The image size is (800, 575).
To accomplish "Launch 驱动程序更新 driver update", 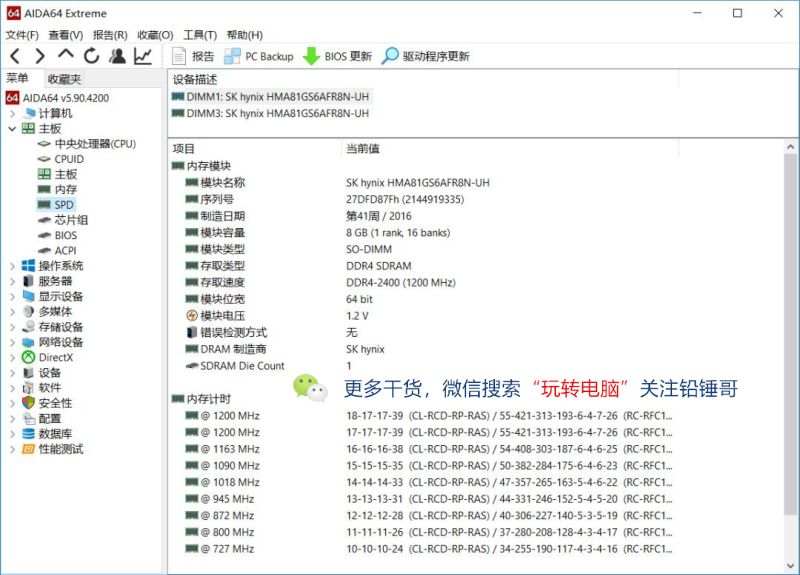I will click(426, 56).
